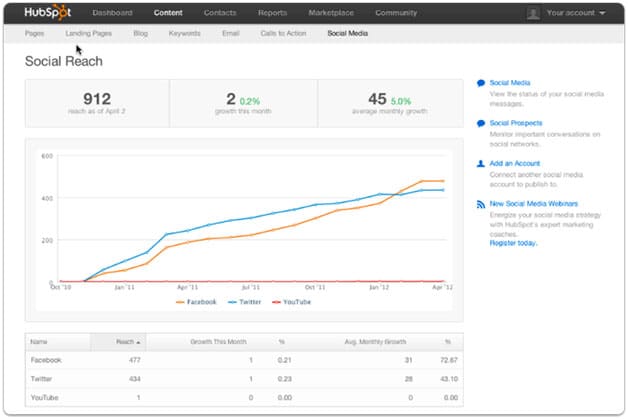This screenshot has height=419, width=628.
Task: Click the 43.10 percent value
Action: pyautogui.click(x=449, y=379)
